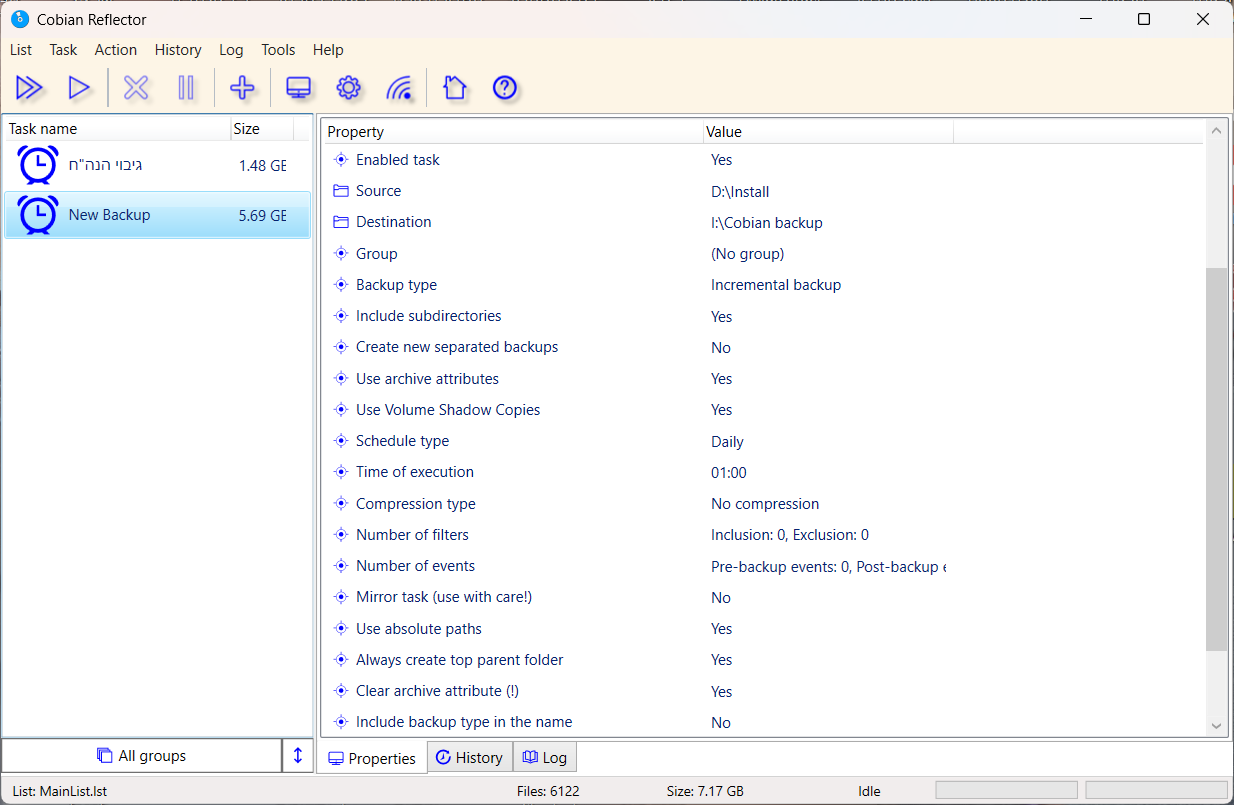Click the Run all tasks double-arrow icon

click(x=30, y=88)
